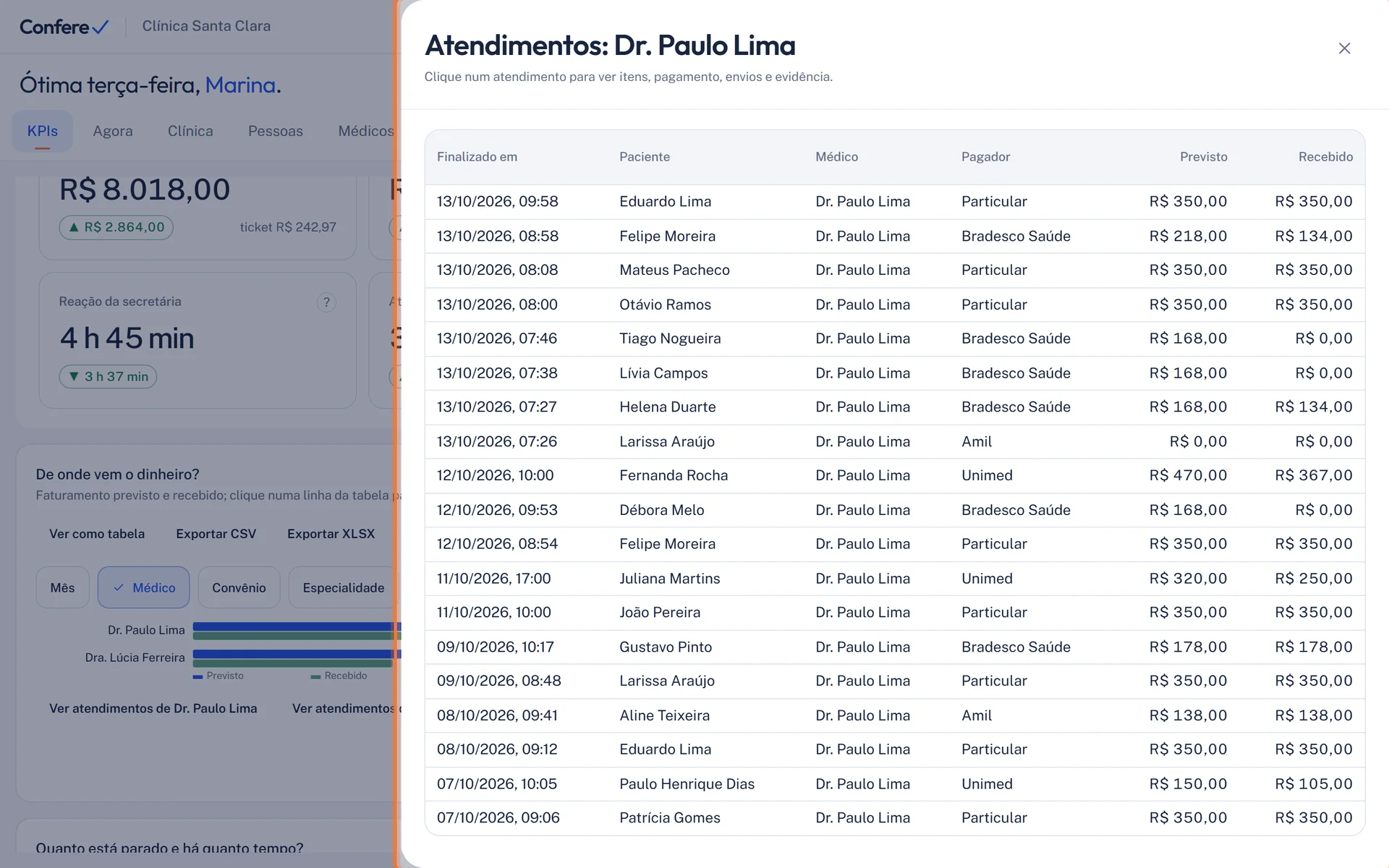Click the Confere logo

point(64,27)
